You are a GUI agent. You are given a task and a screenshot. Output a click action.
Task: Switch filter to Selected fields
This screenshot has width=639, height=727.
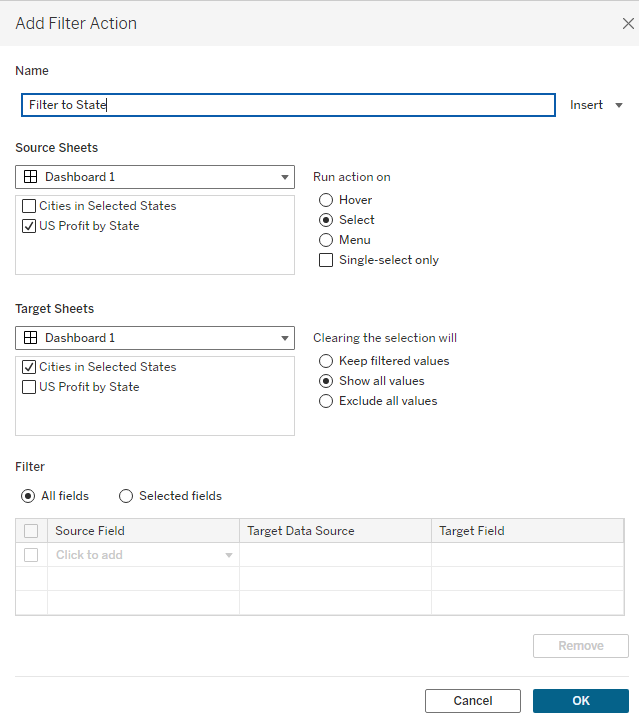click(126, 496)
